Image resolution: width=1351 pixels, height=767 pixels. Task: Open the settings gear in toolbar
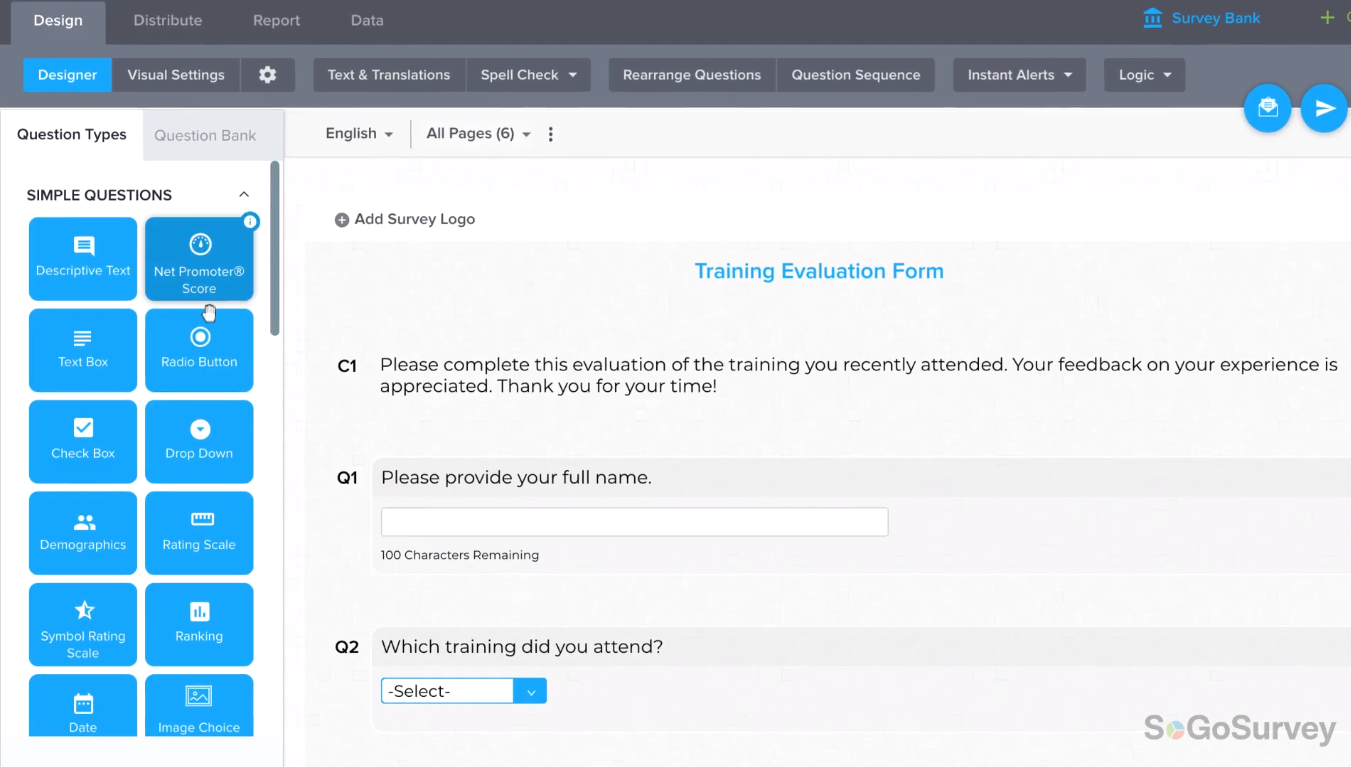(267, 75)
